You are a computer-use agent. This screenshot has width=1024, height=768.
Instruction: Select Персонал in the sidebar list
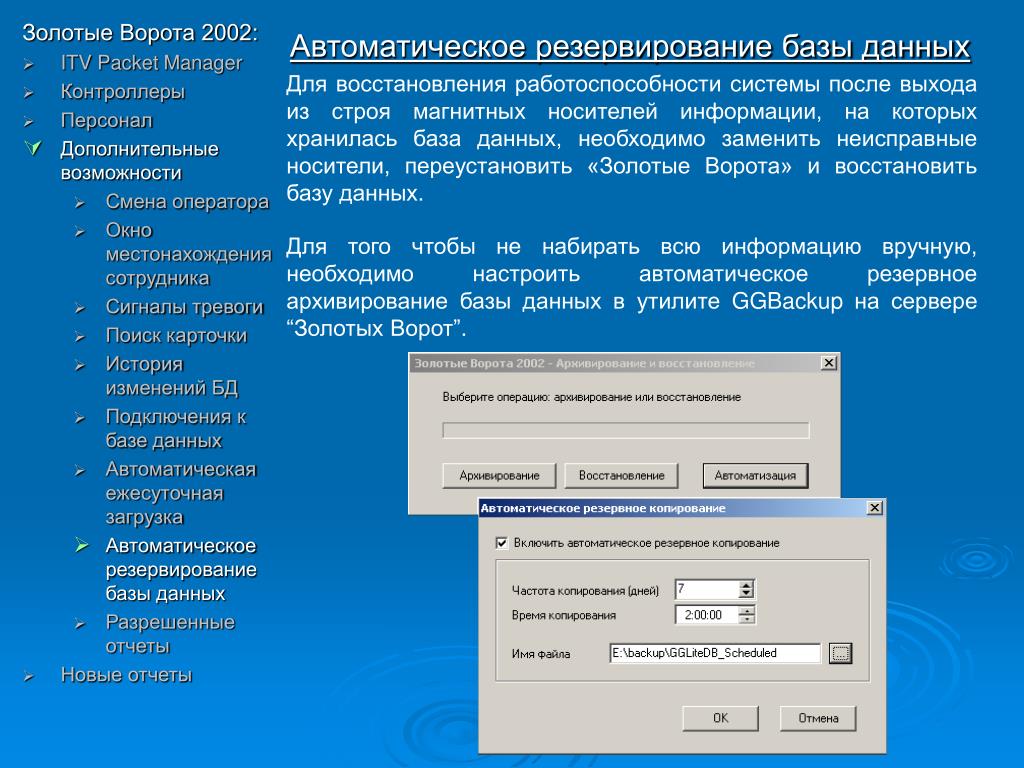click(106, 120)
